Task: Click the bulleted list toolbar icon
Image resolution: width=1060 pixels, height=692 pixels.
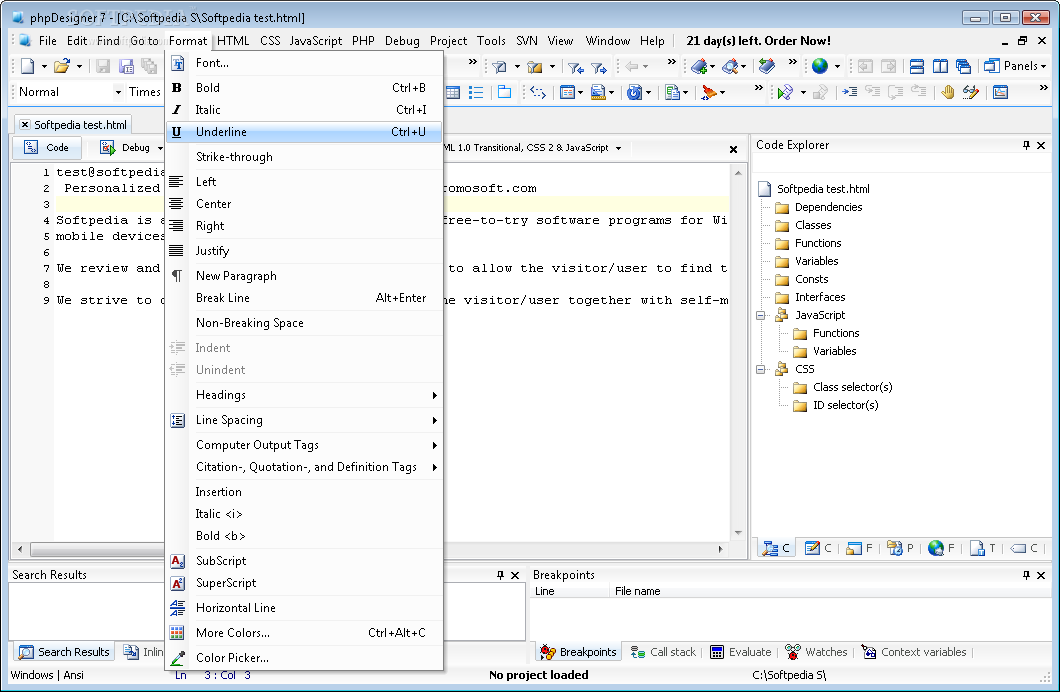Action: (476, 92)
